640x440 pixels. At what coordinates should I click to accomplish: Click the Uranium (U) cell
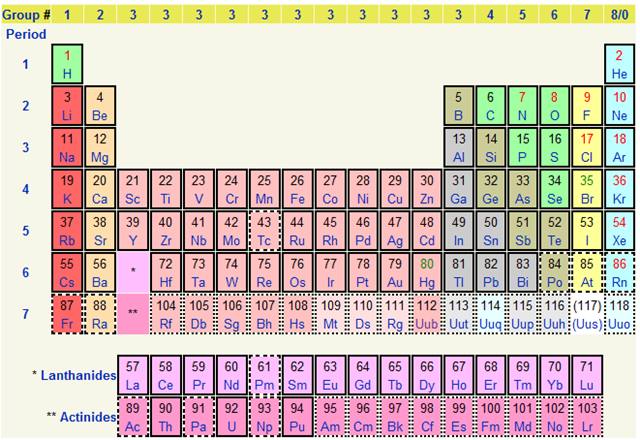(x=231, y=417)
